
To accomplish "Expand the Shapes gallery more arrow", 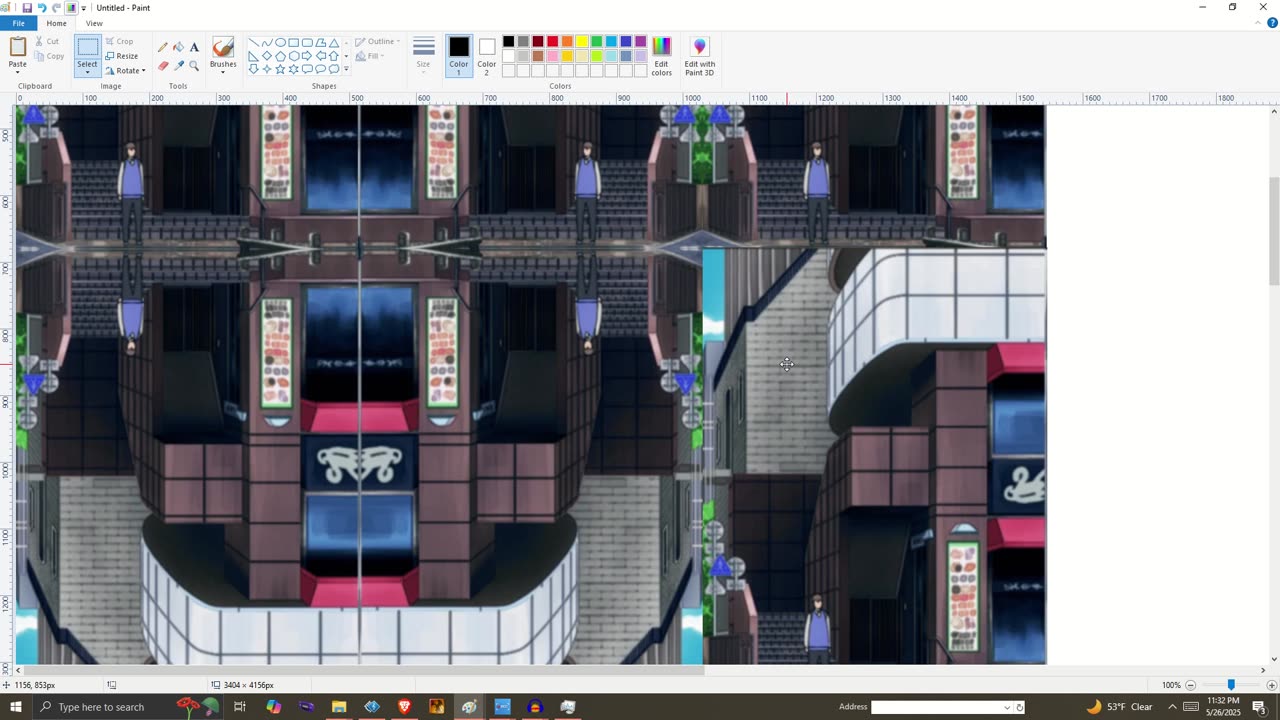I will click(x=346, y=69).
